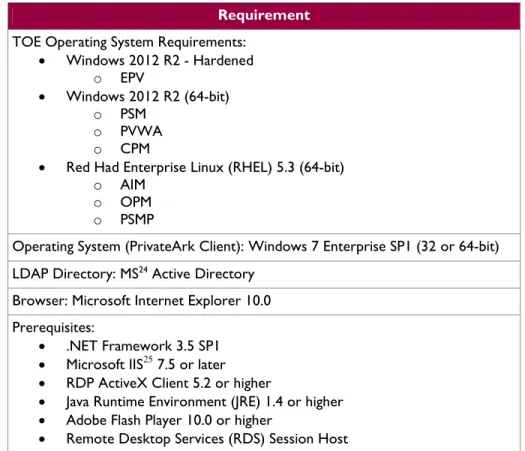Image resolution: width=525 pixels, height=451 pixels.
Task: Click the Windows 2012 R2 - Hardened entry
Action: pos(160,61)
